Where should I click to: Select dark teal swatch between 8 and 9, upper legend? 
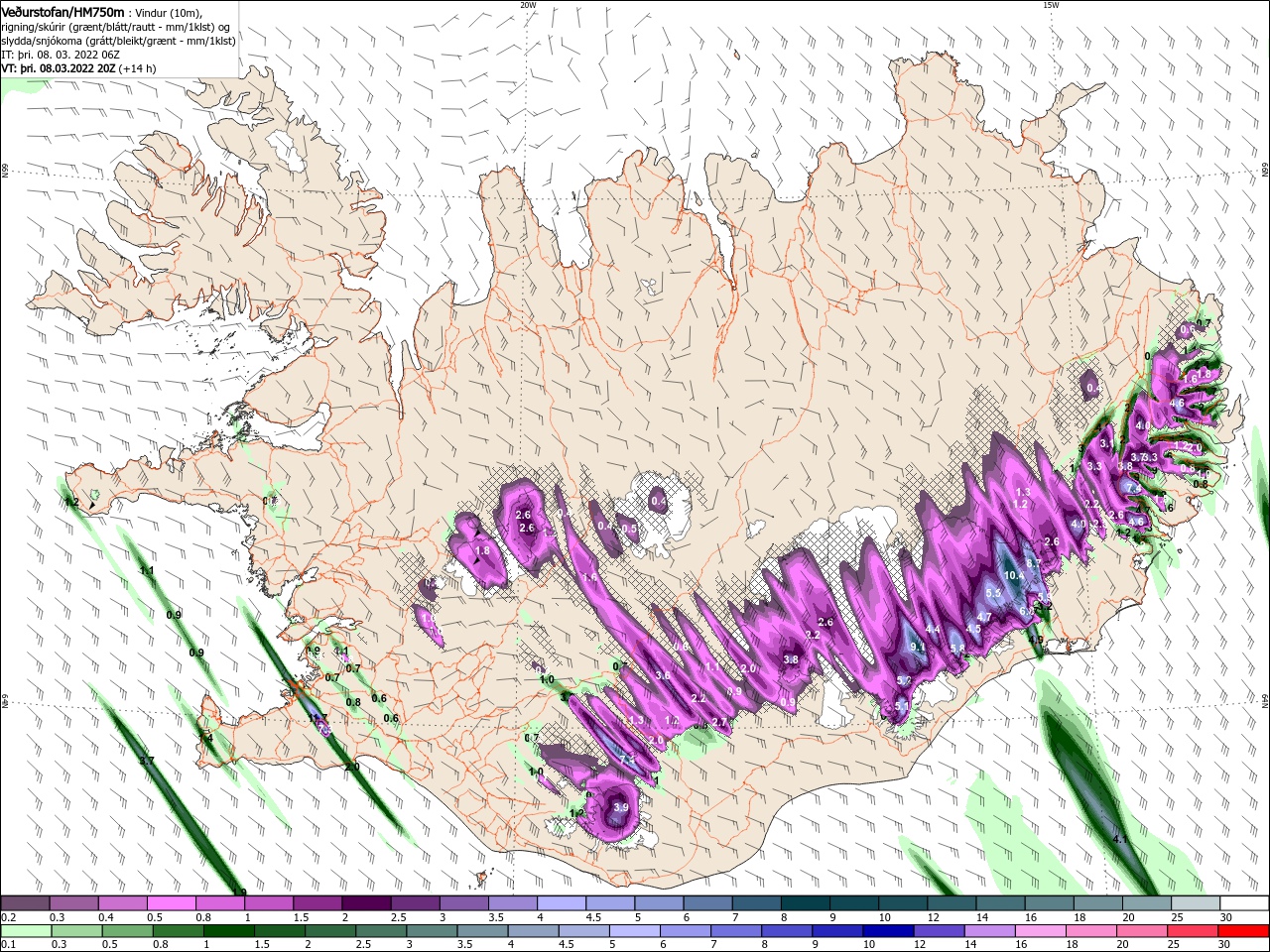point(804,903)
